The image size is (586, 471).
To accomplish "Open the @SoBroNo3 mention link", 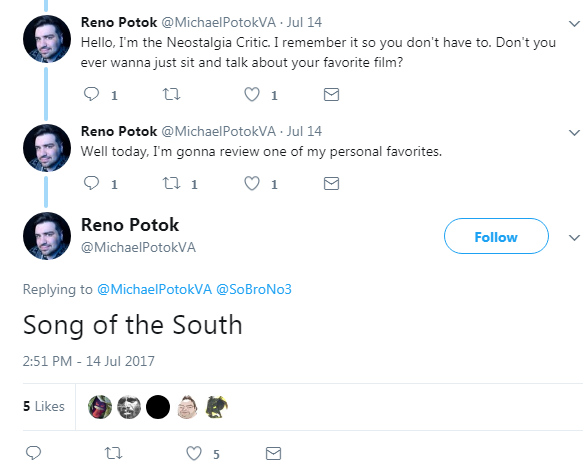I will point(254,289).
